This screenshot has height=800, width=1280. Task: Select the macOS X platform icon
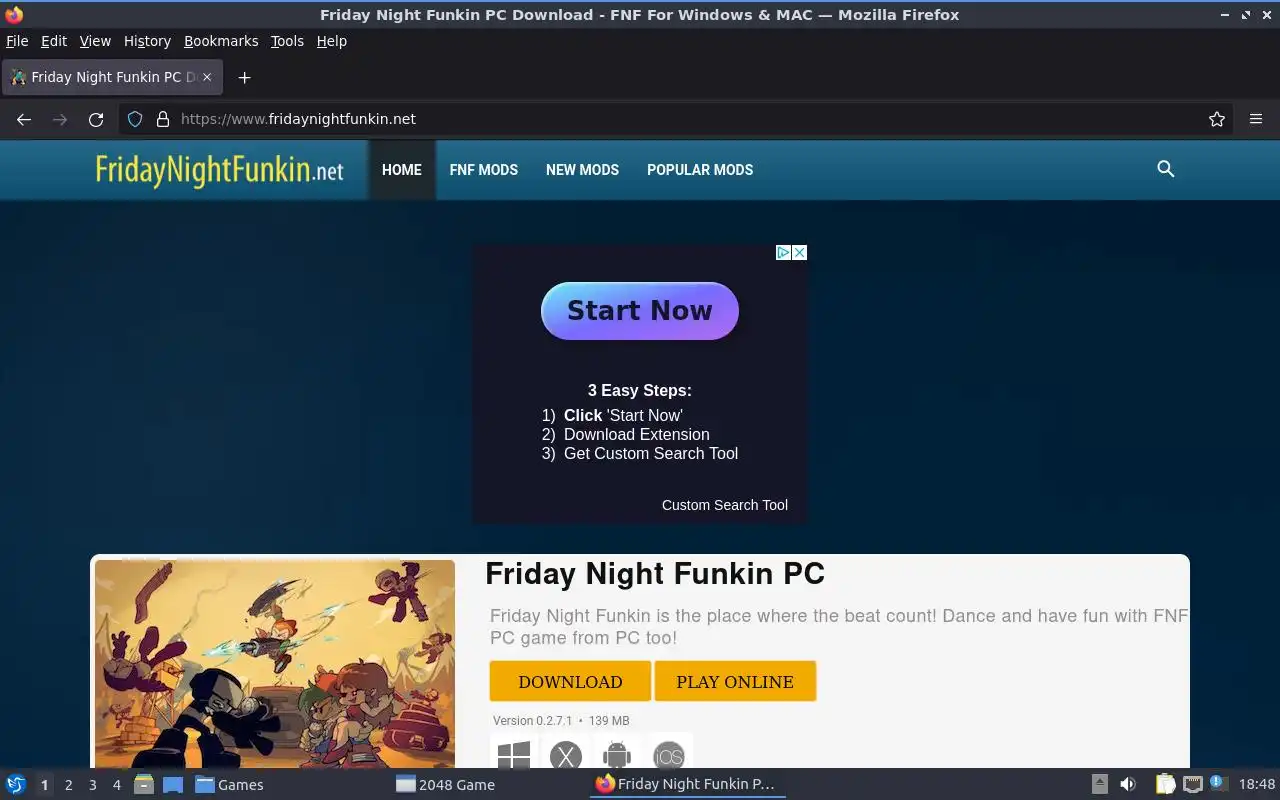tap(565, 755)
